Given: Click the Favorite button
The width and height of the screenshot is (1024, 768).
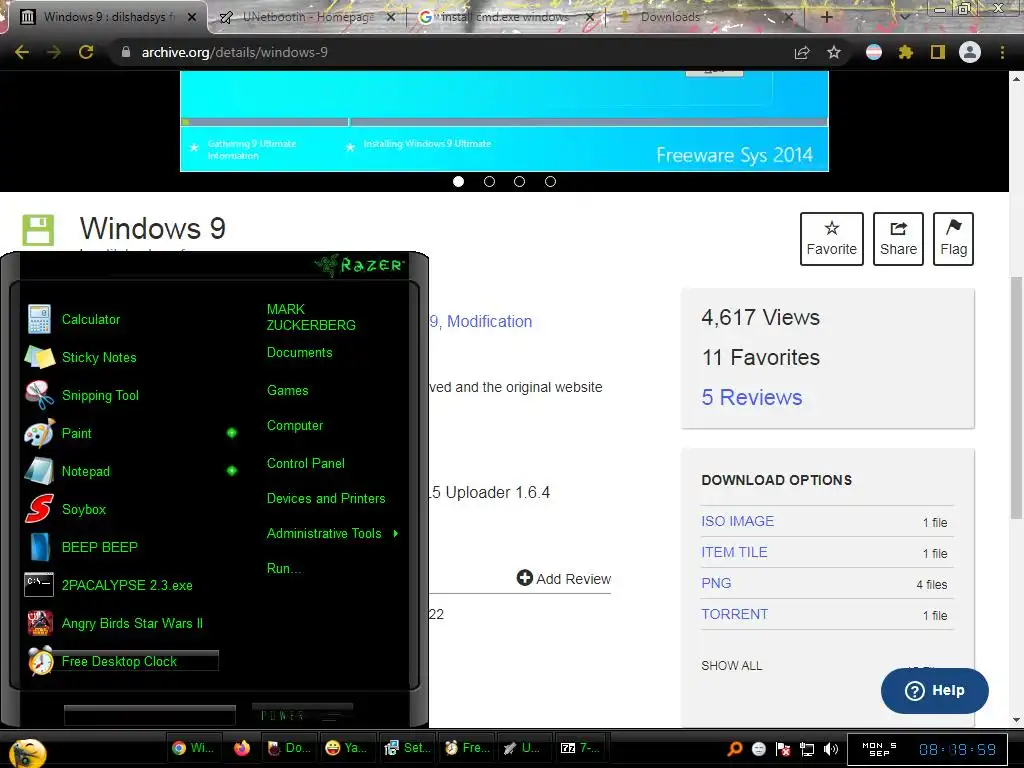Looking at the screenshot, I should pyautogui.click(x=831, y=238).
